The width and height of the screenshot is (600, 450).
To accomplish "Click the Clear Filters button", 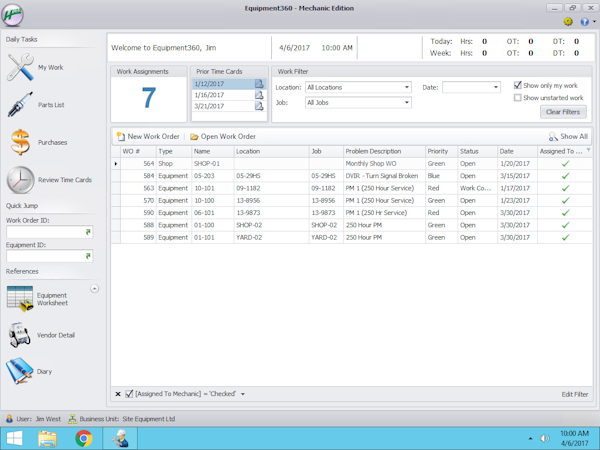I will coord(563,112).
